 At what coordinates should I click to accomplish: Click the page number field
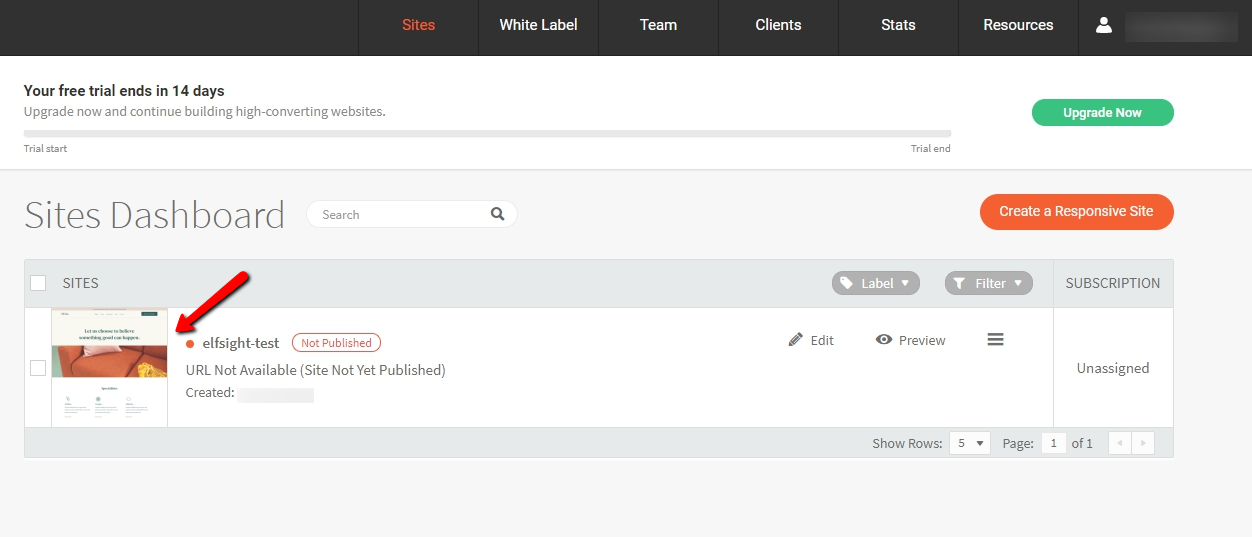click(x=1053, y=443)
